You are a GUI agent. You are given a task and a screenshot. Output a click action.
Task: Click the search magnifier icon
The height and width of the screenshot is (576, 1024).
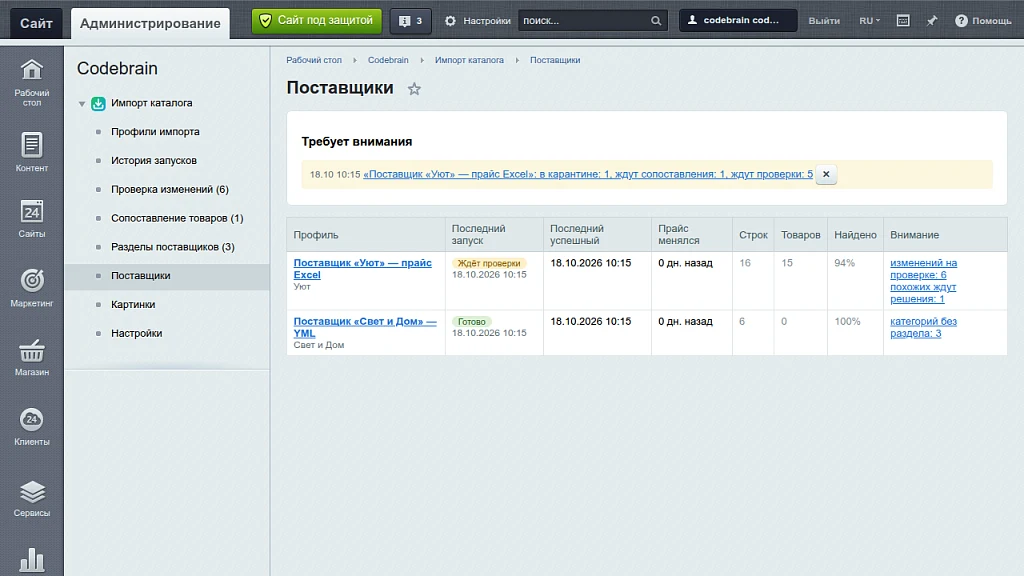click(x=656, y=21)
